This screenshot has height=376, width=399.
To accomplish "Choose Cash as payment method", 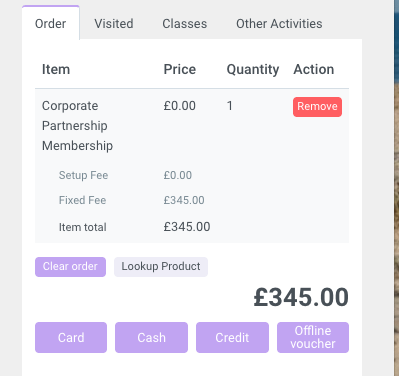I will (x=151, y=337).
